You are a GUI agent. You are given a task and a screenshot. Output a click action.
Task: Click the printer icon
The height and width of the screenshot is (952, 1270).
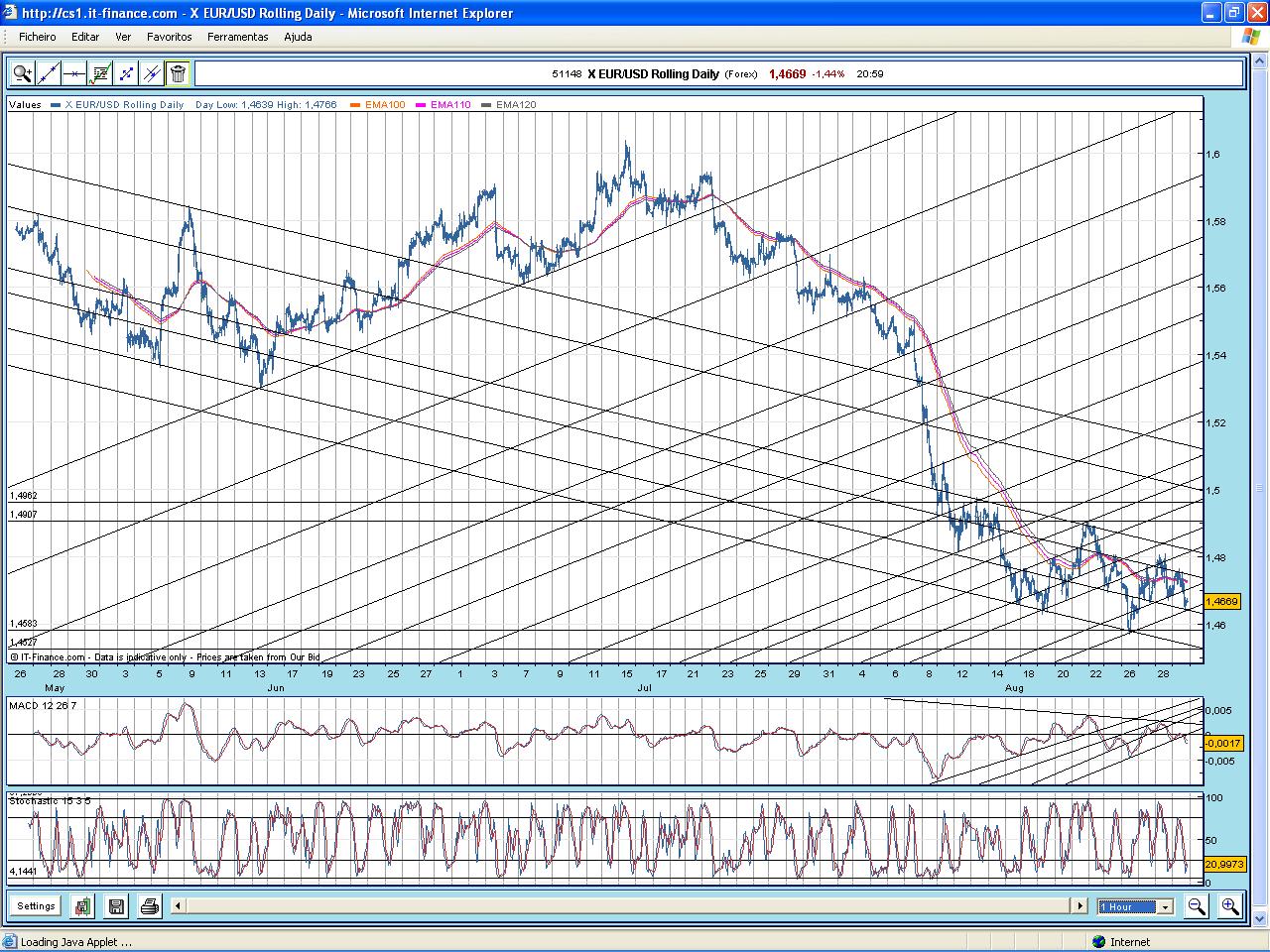(150, 906)
